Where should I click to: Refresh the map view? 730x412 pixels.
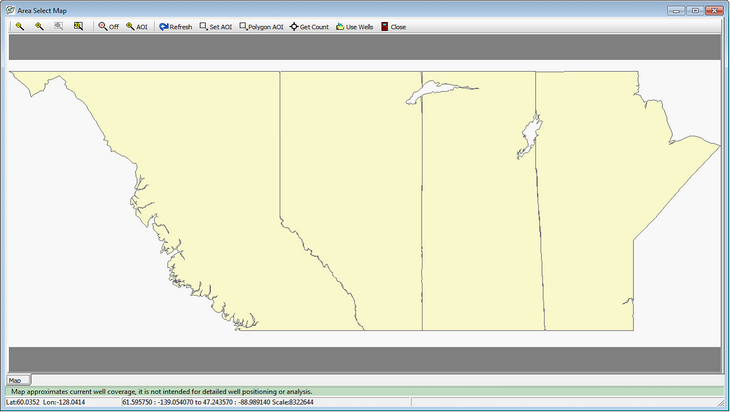pos(175,26)
